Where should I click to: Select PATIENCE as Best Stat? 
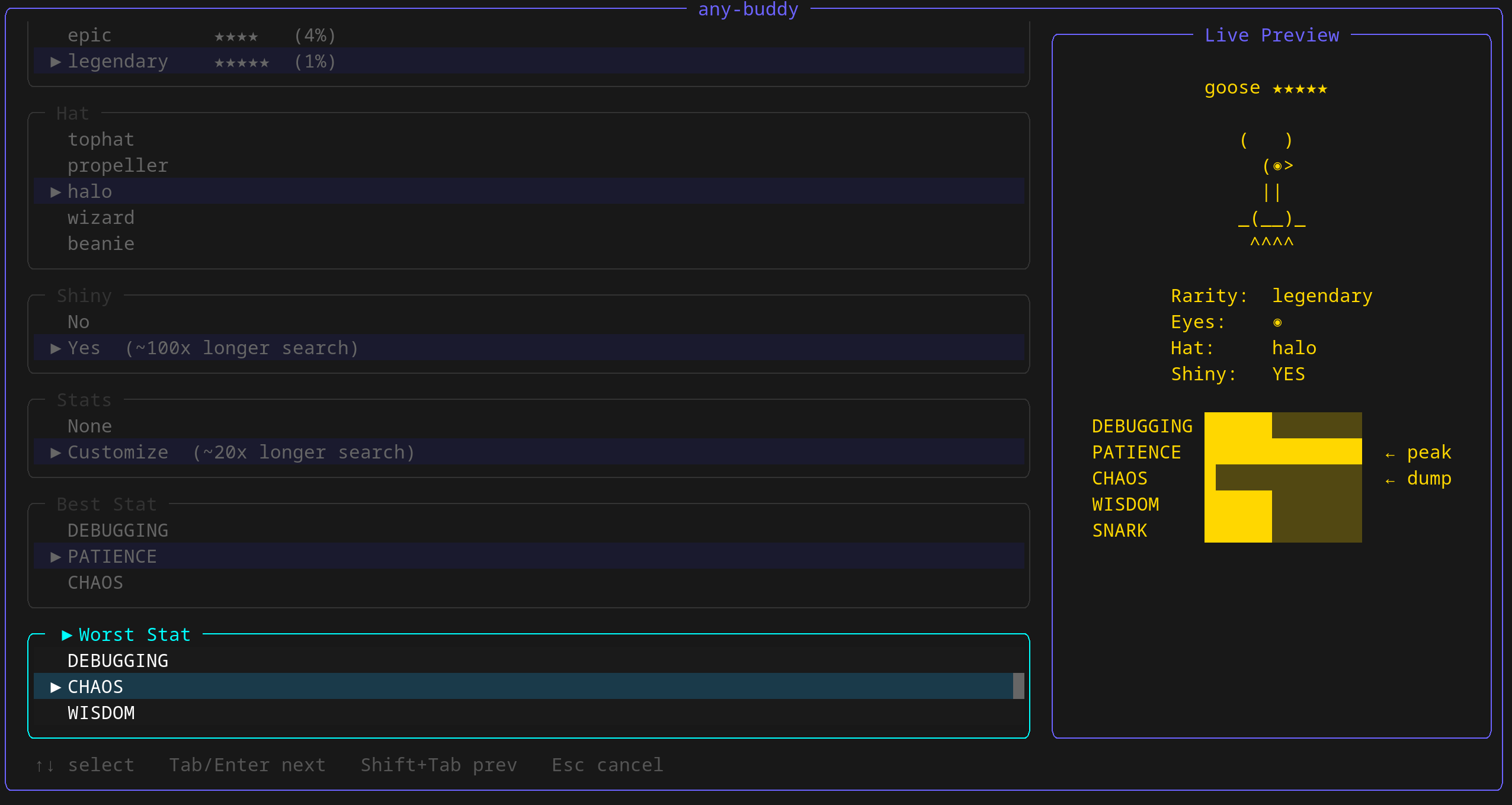coord(112,556)
